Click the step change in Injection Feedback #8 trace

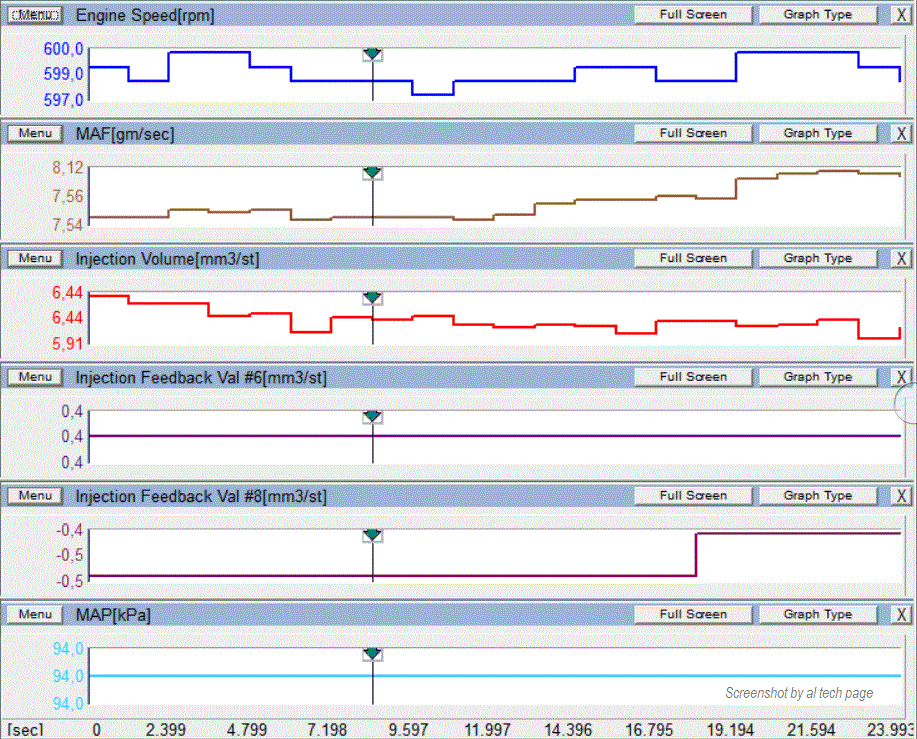pos(696,555)
